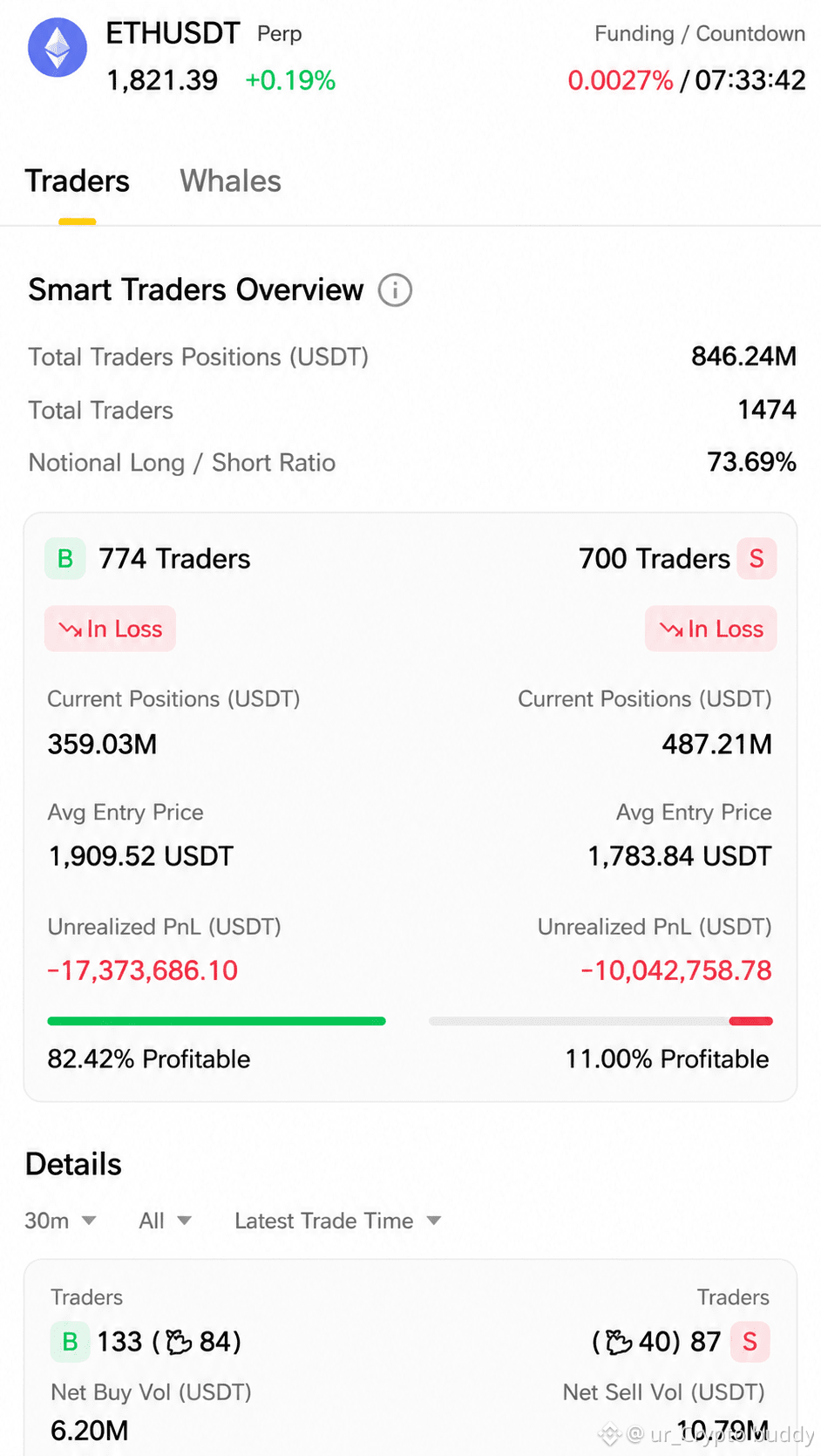
Task: Click the short side In Loss tag
Action: (711, 629)
